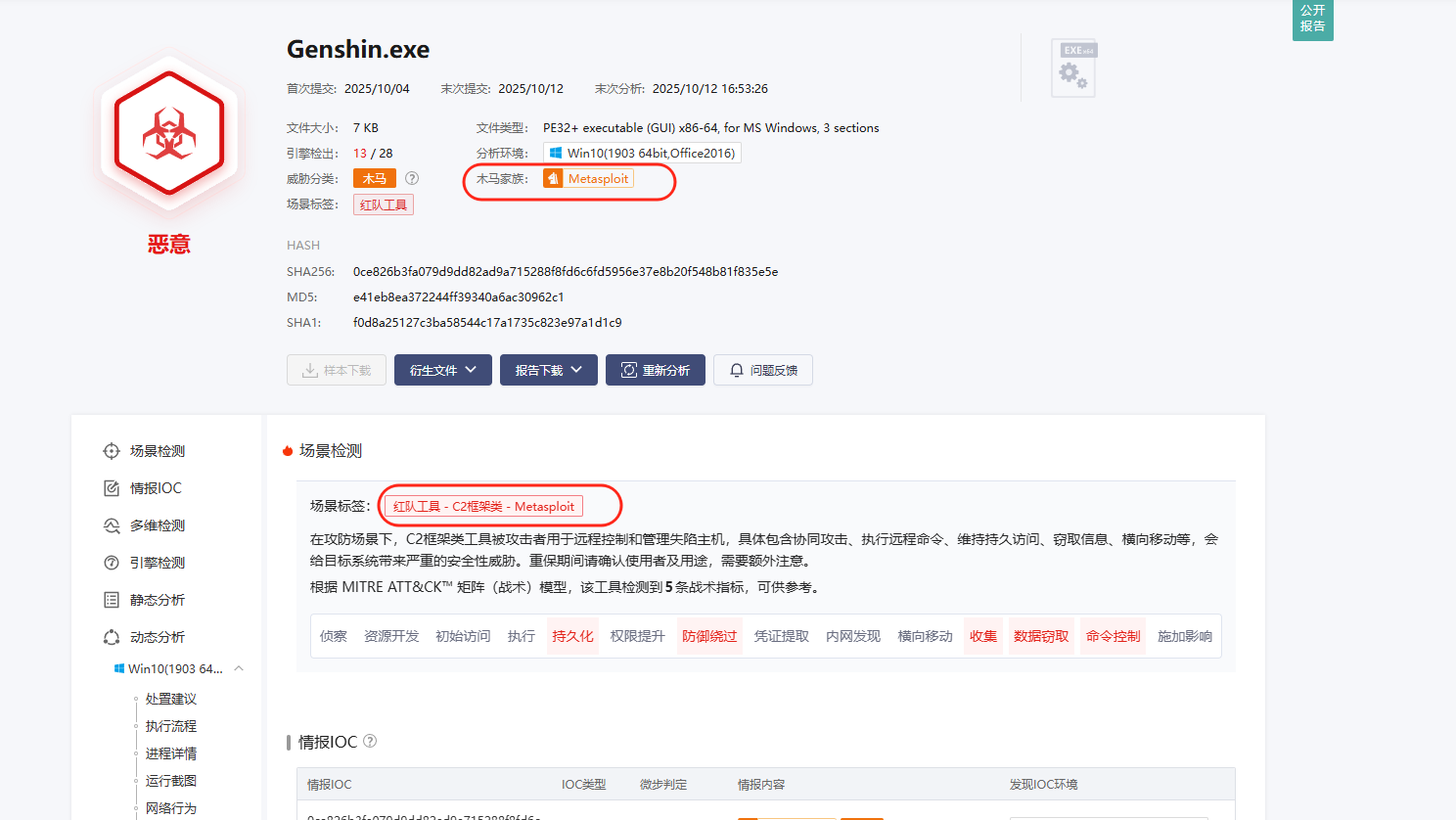Go to 情报IOC section in sidebar
The height and width of the screenshot is (820, 1456).
tap(156, 488)
